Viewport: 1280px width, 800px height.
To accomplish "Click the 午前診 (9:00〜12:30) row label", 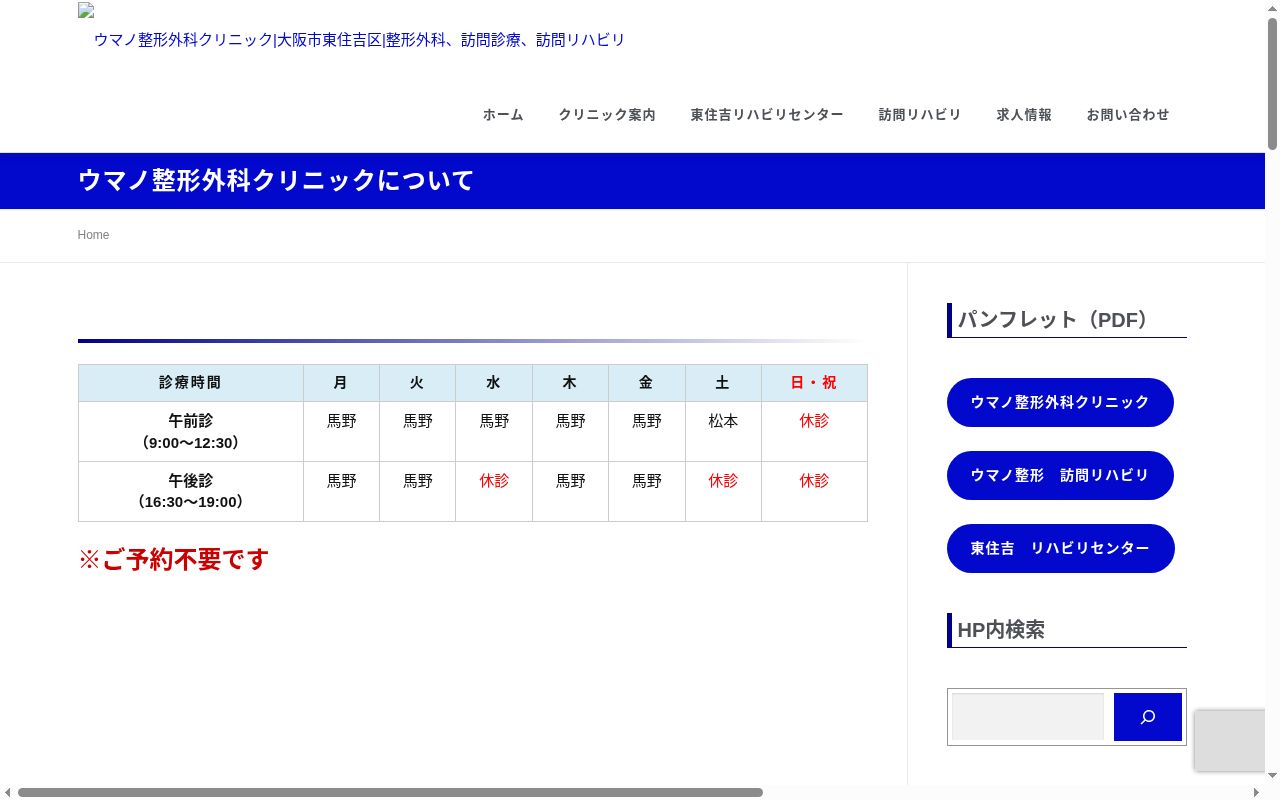I will 190,431.
